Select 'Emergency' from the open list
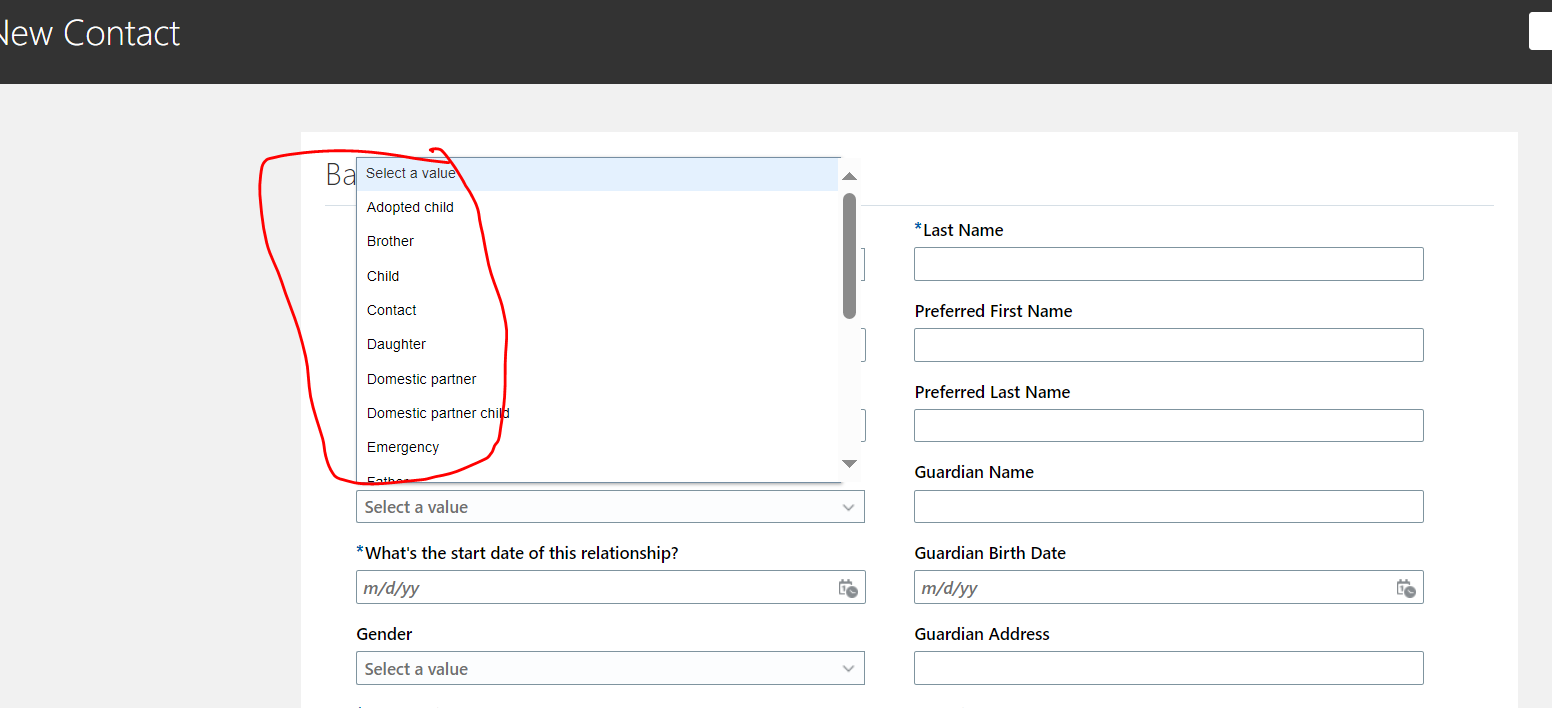The width and height of the screenshot is (1552, 708). (403, 447)
